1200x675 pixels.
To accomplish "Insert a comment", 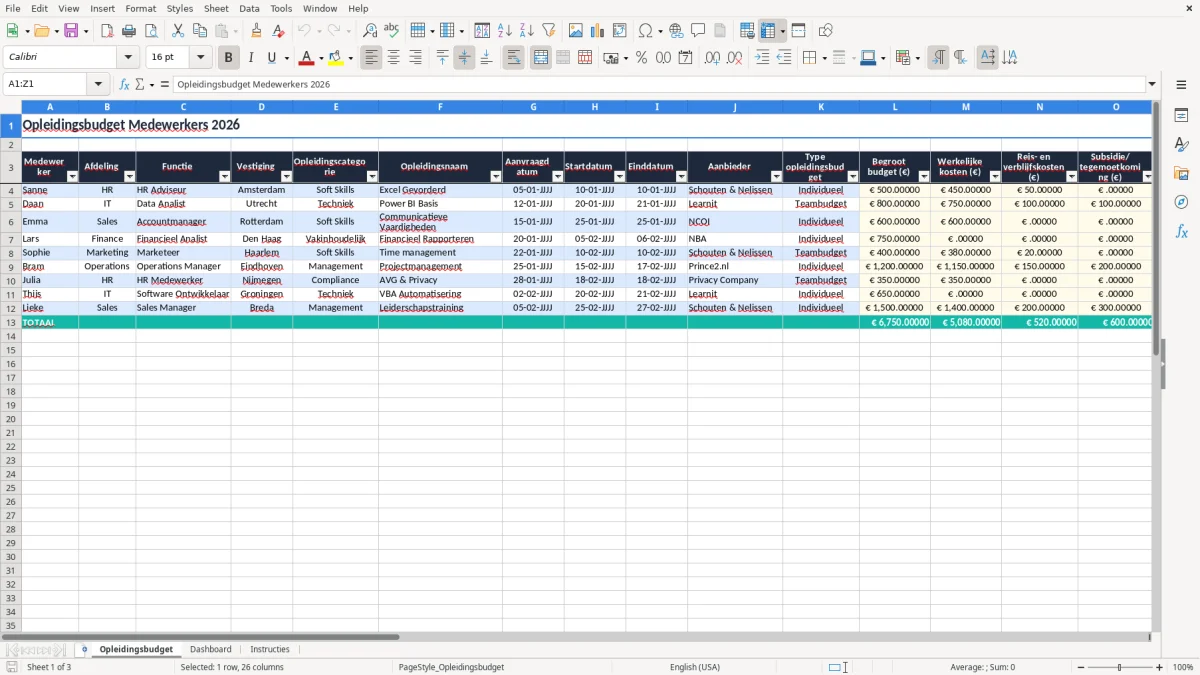I will [x=698, y=31].
